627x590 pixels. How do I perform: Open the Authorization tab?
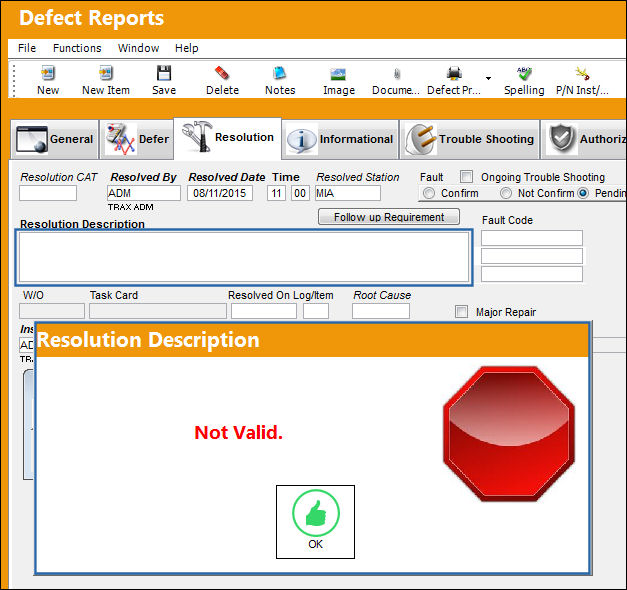[x=584, y=139]
